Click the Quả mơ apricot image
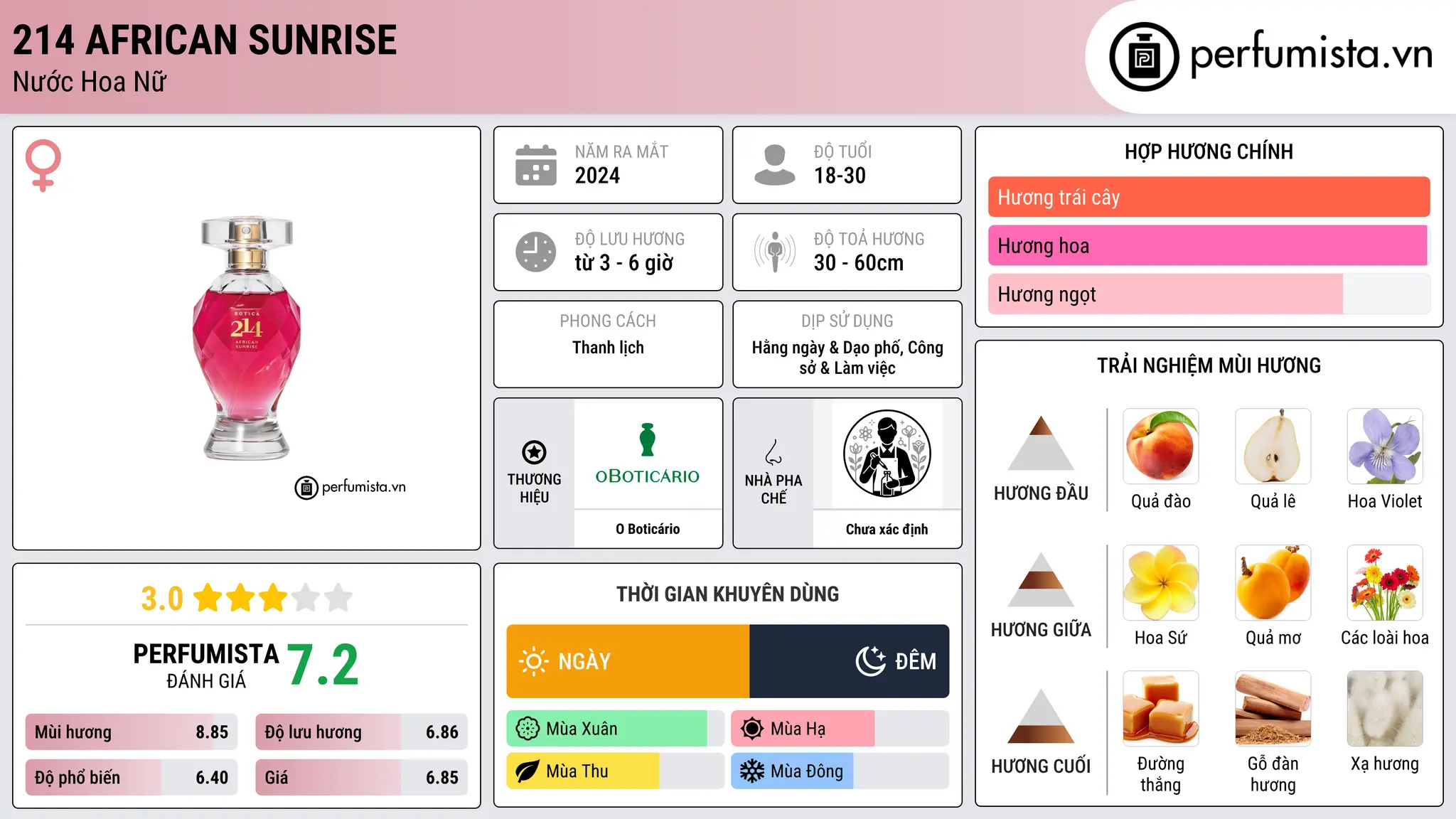The width and height of the screenshot is (1456, 819). pos(1273,583)
